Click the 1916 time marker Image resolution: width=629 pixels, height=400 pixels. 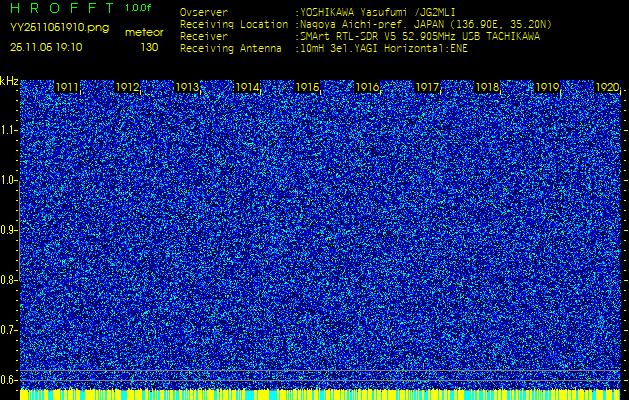(367, 87)
